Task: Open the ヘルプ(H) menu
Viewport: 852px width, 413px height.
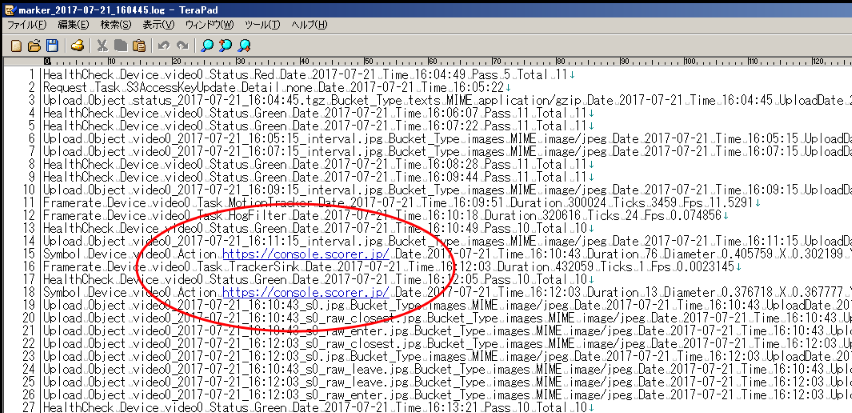Action: (309, 25)
